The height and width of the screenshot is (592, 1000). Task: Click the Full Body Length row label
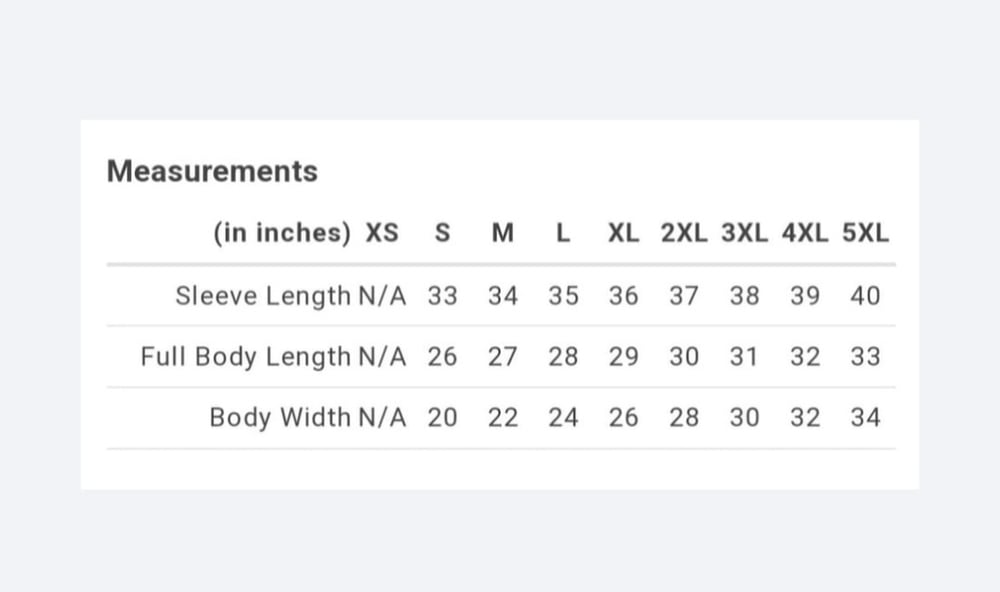246,357
